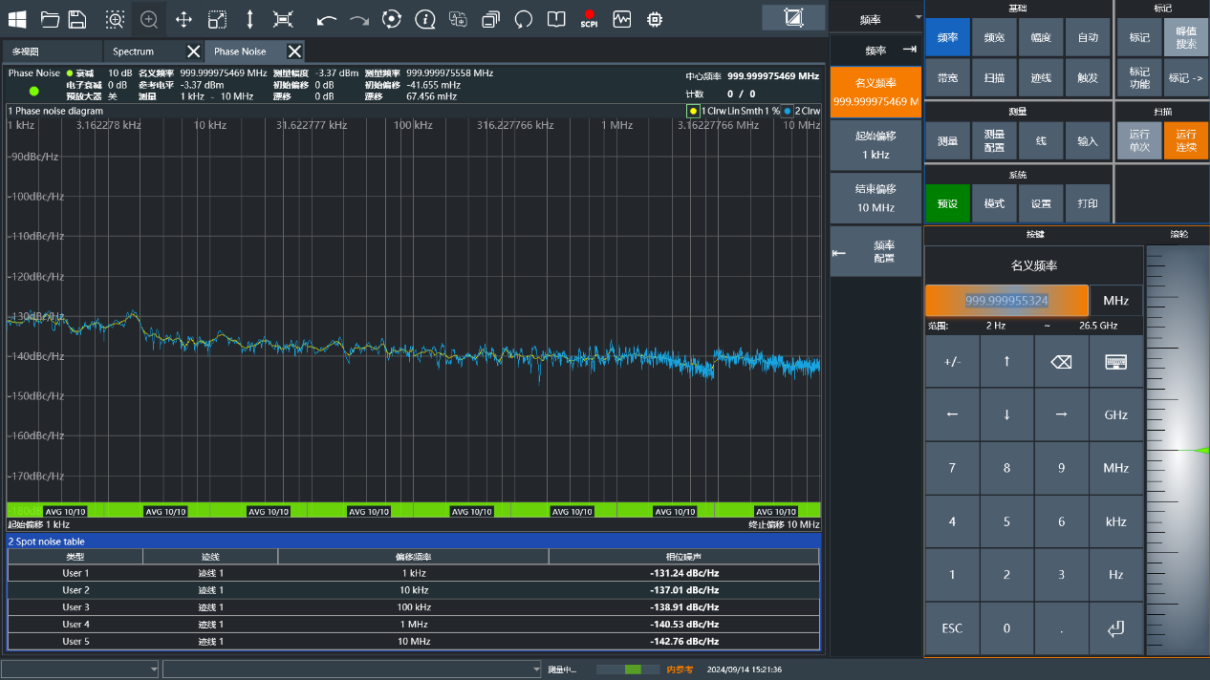Click the 带宽 bandwidth button
This screenshot has width=1210, height=680.
947,78
